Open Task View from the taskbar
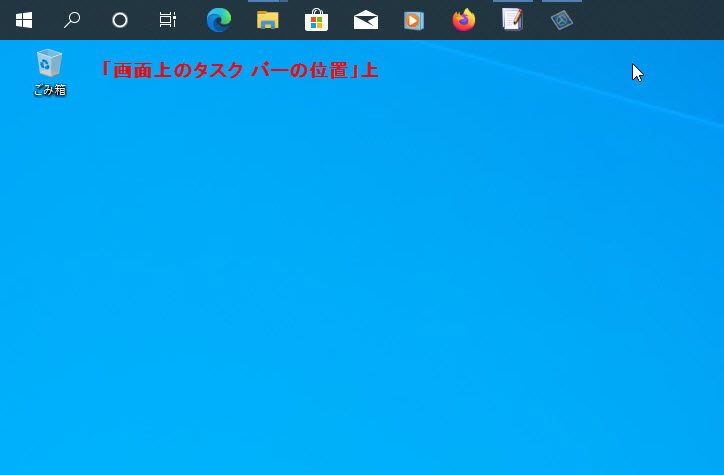Screen dimensions: 724x475 click(x=168, y=20)
